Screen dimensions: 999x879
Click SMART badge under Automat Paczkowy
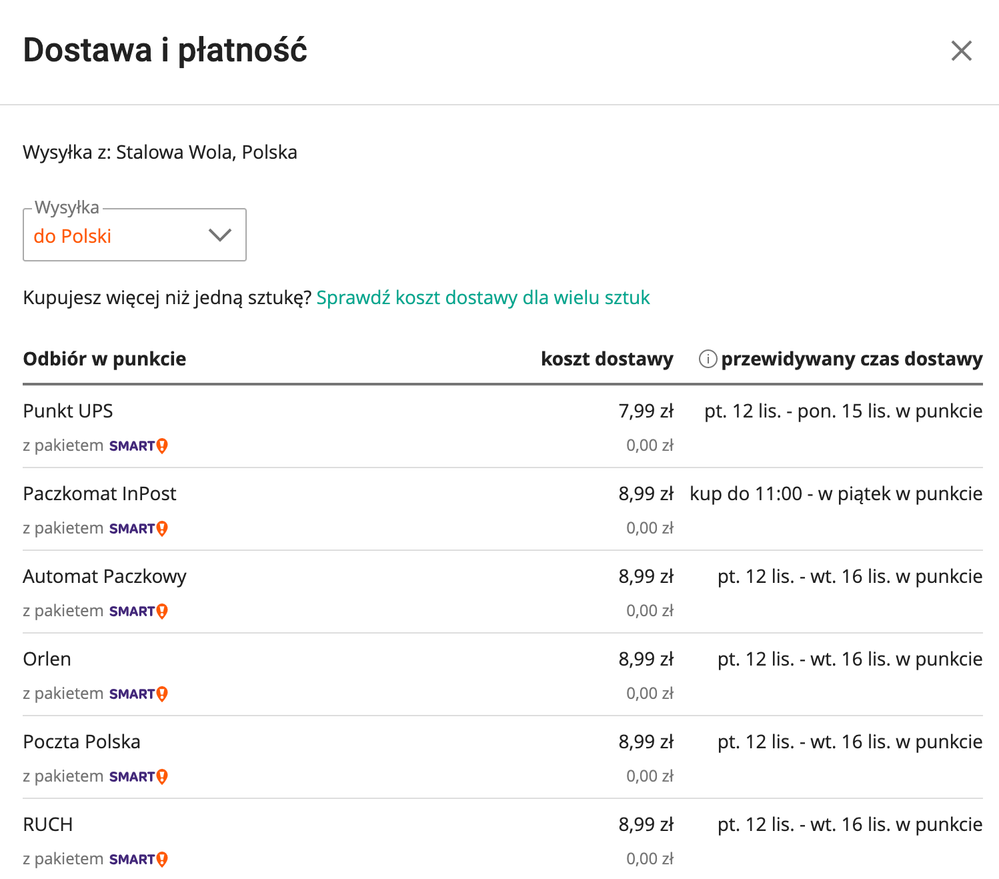(x=138, y=611)
